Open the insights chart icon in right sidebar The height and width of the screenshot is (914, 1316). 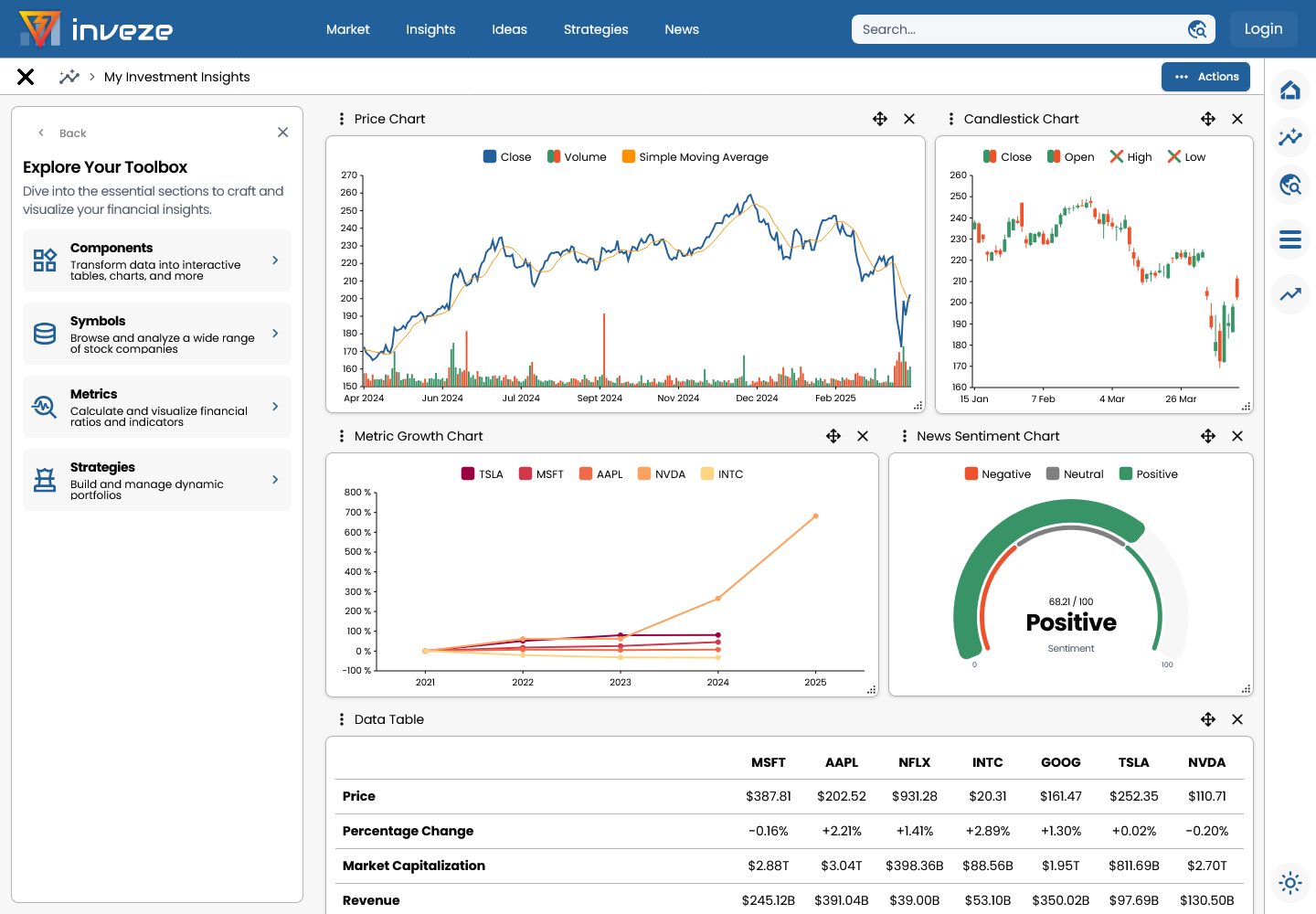click(1290, 137)
